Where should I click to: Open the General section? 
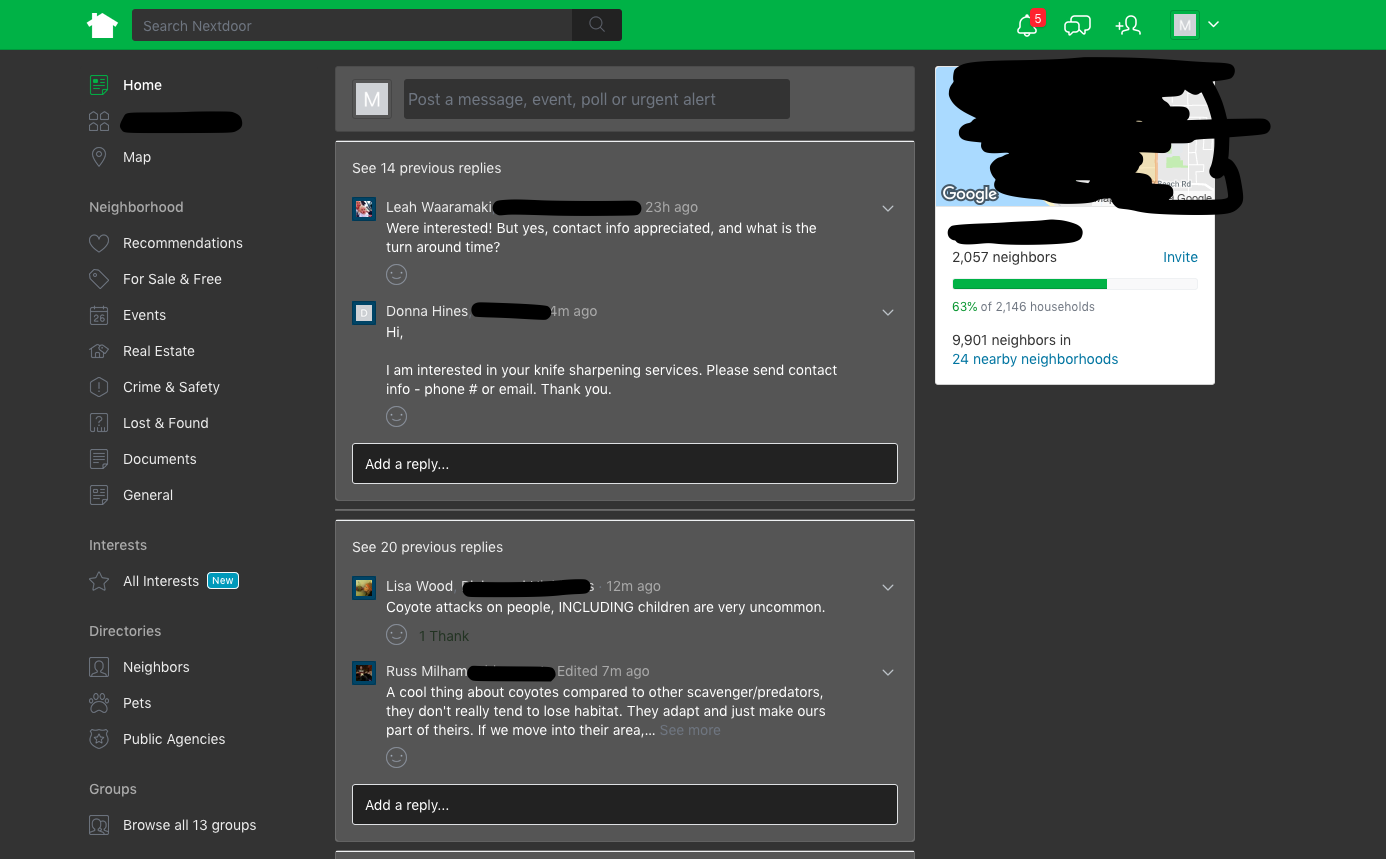(x=148, y=495)
